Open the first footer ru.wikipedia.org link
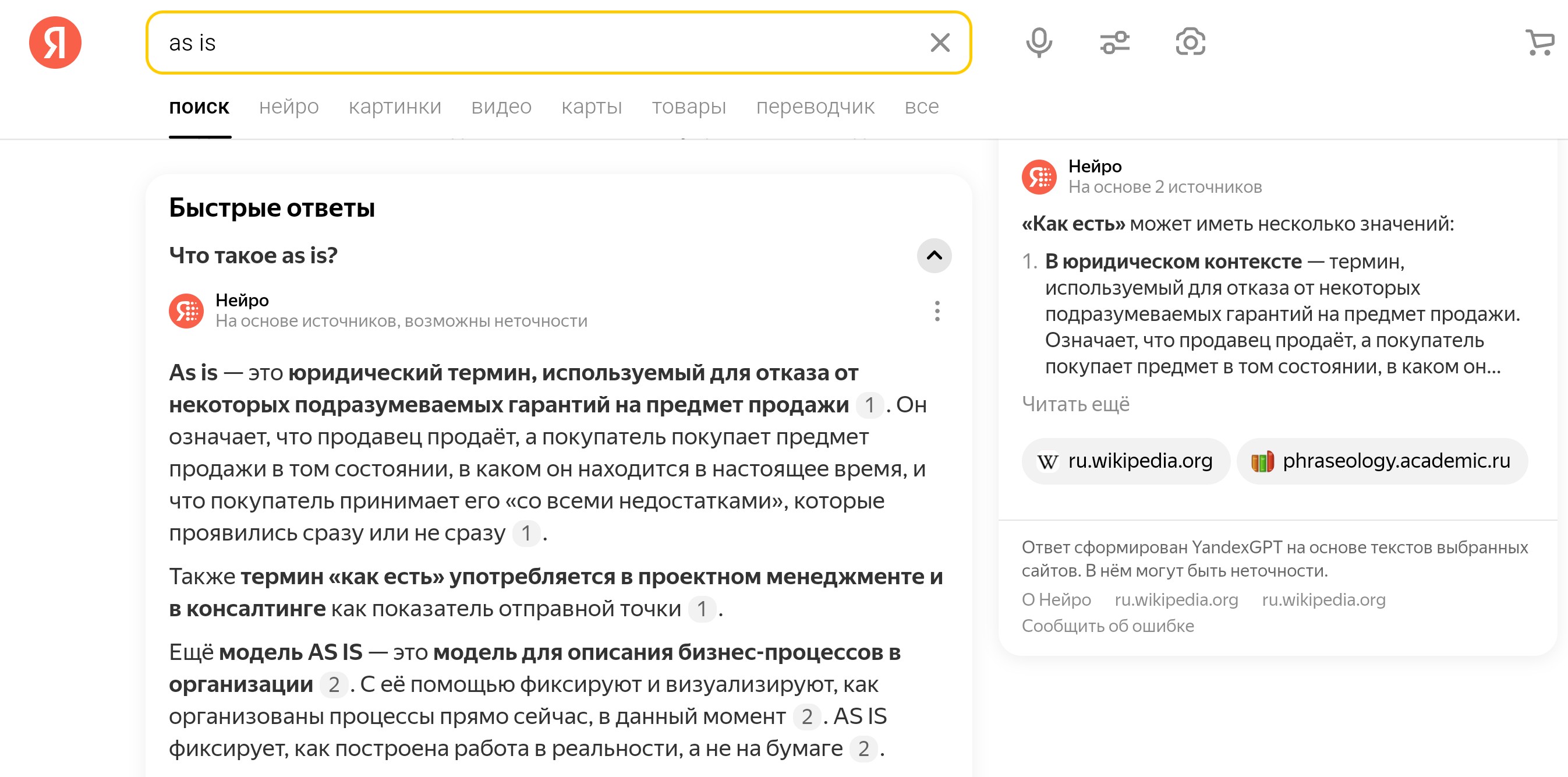The width and height of the screenshot is (1568, 777). [1176, 601]
